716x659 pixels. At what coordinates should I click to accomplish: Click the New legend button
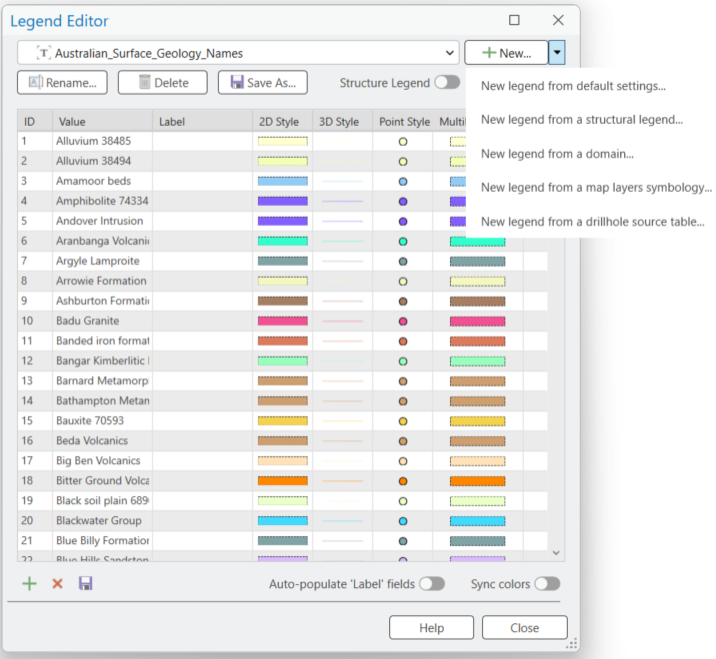point(507,53)
